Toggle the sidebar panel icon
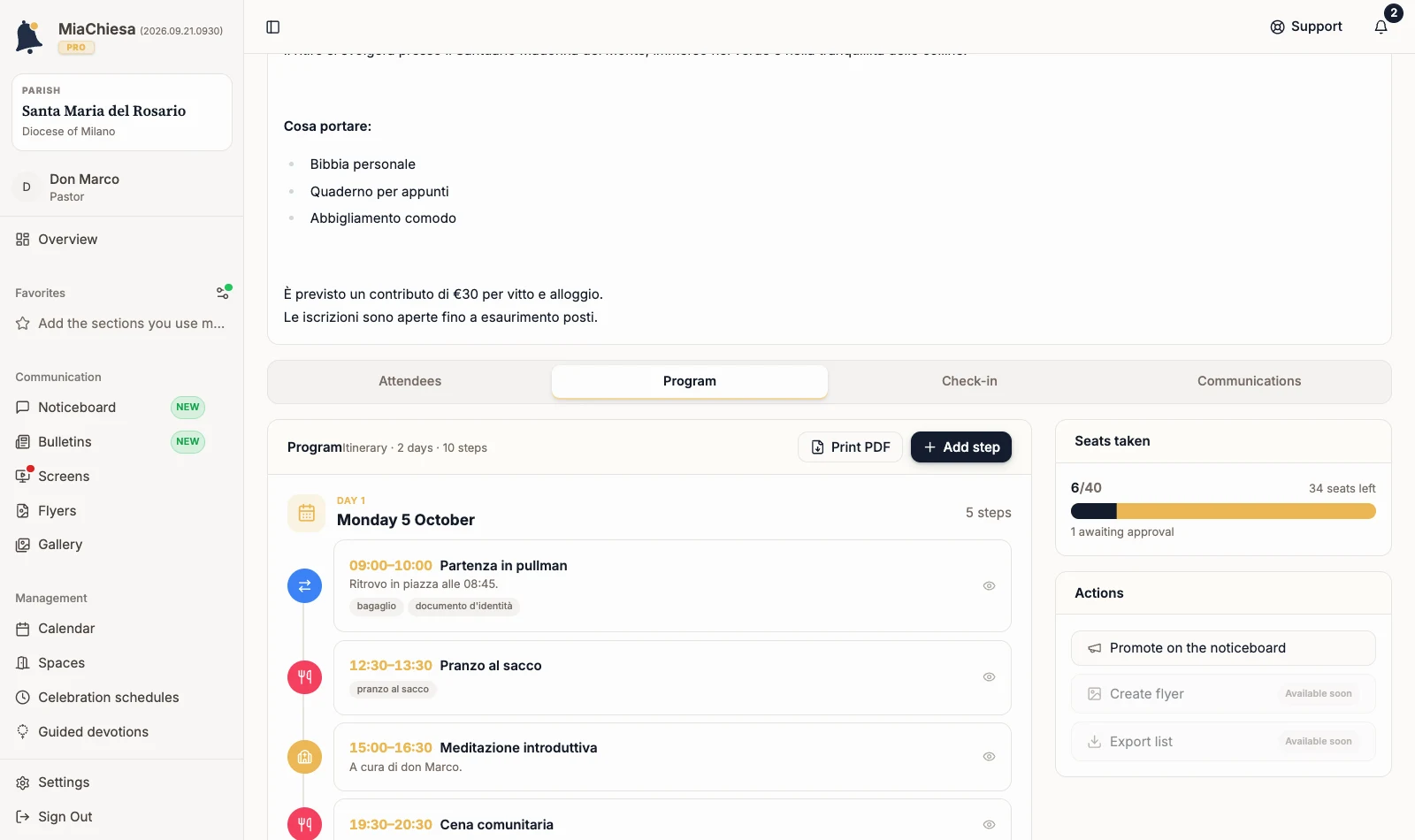The height and width of the screenshot is (840, 1415). [273, 27]
